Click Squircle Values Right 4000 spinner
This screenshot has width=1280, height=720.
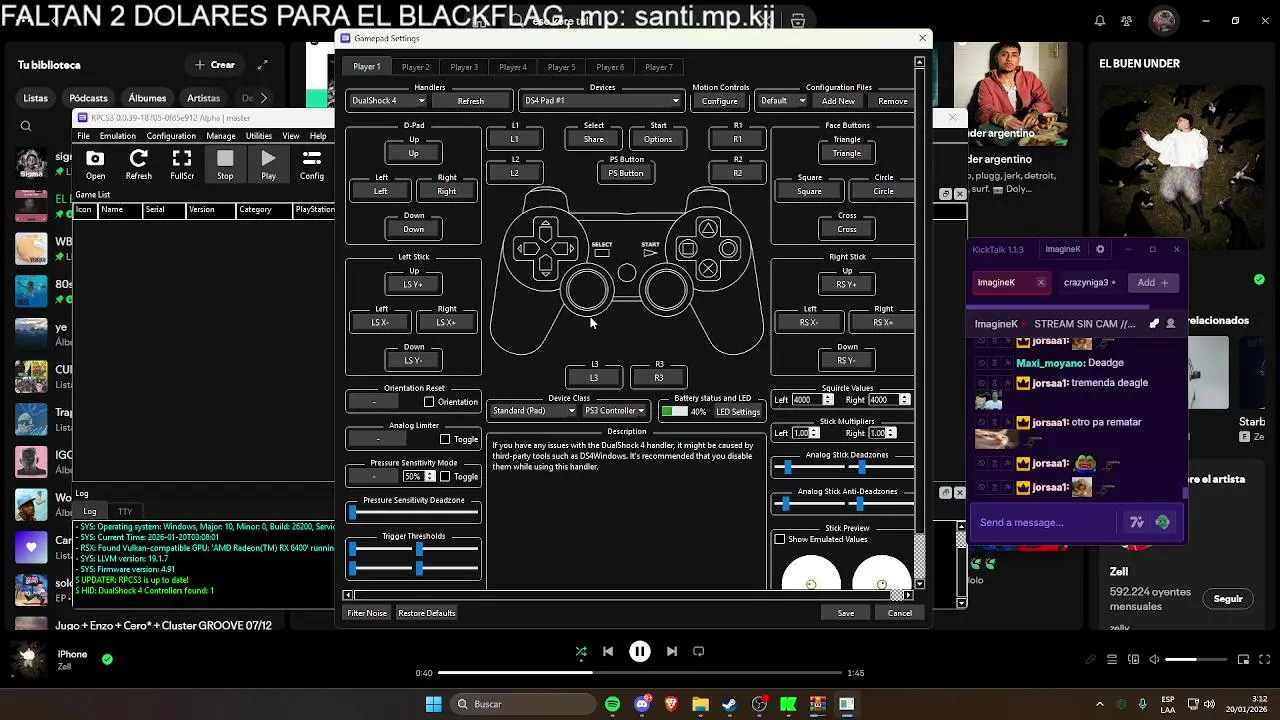click(889, 400)
